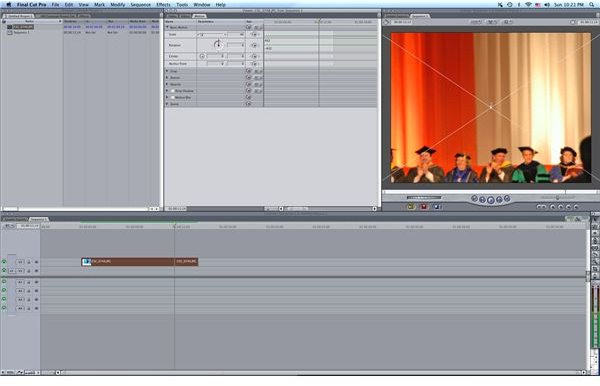Add a keyframe for the Anchor Point parameter

[255, 64]
